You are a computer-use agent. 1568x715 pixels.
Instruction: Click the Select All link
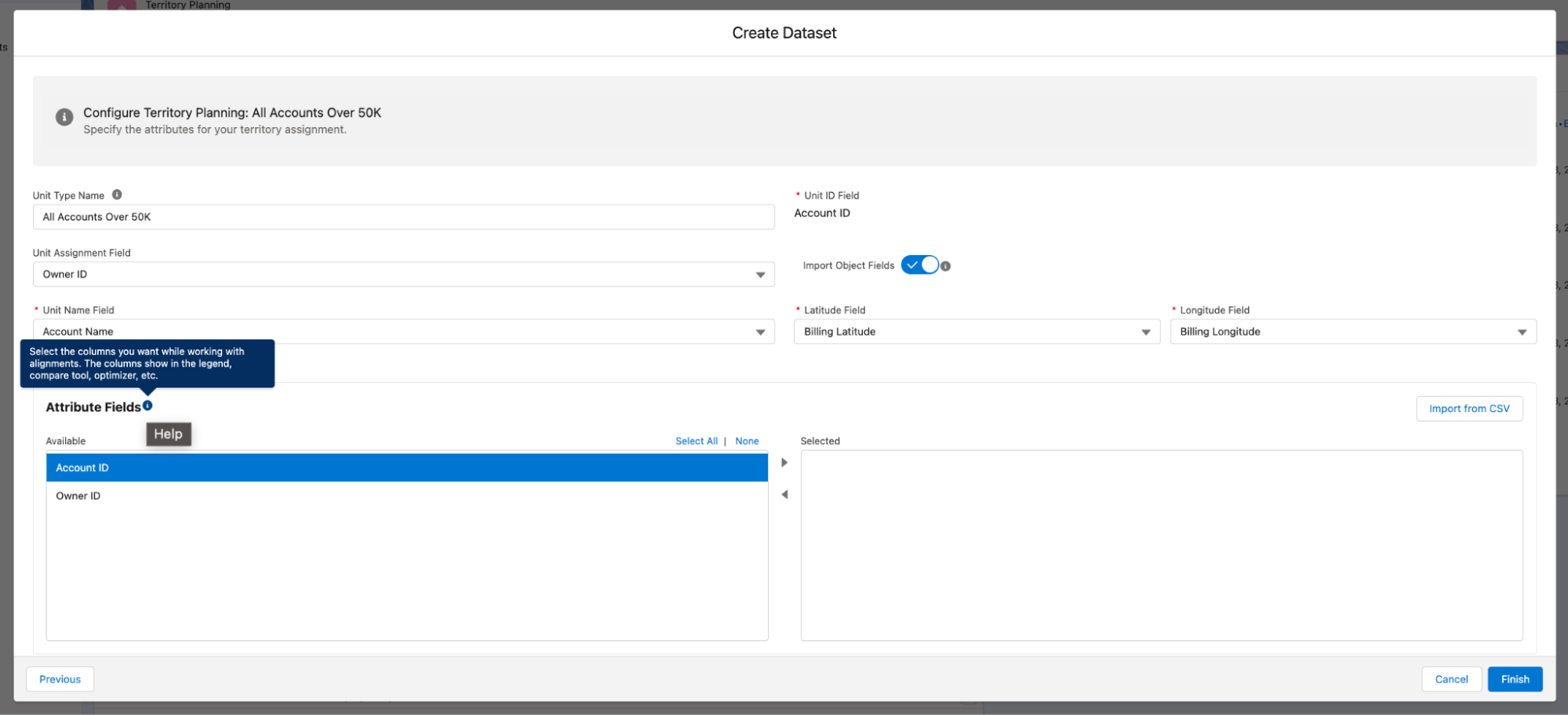tap(697, 441)
